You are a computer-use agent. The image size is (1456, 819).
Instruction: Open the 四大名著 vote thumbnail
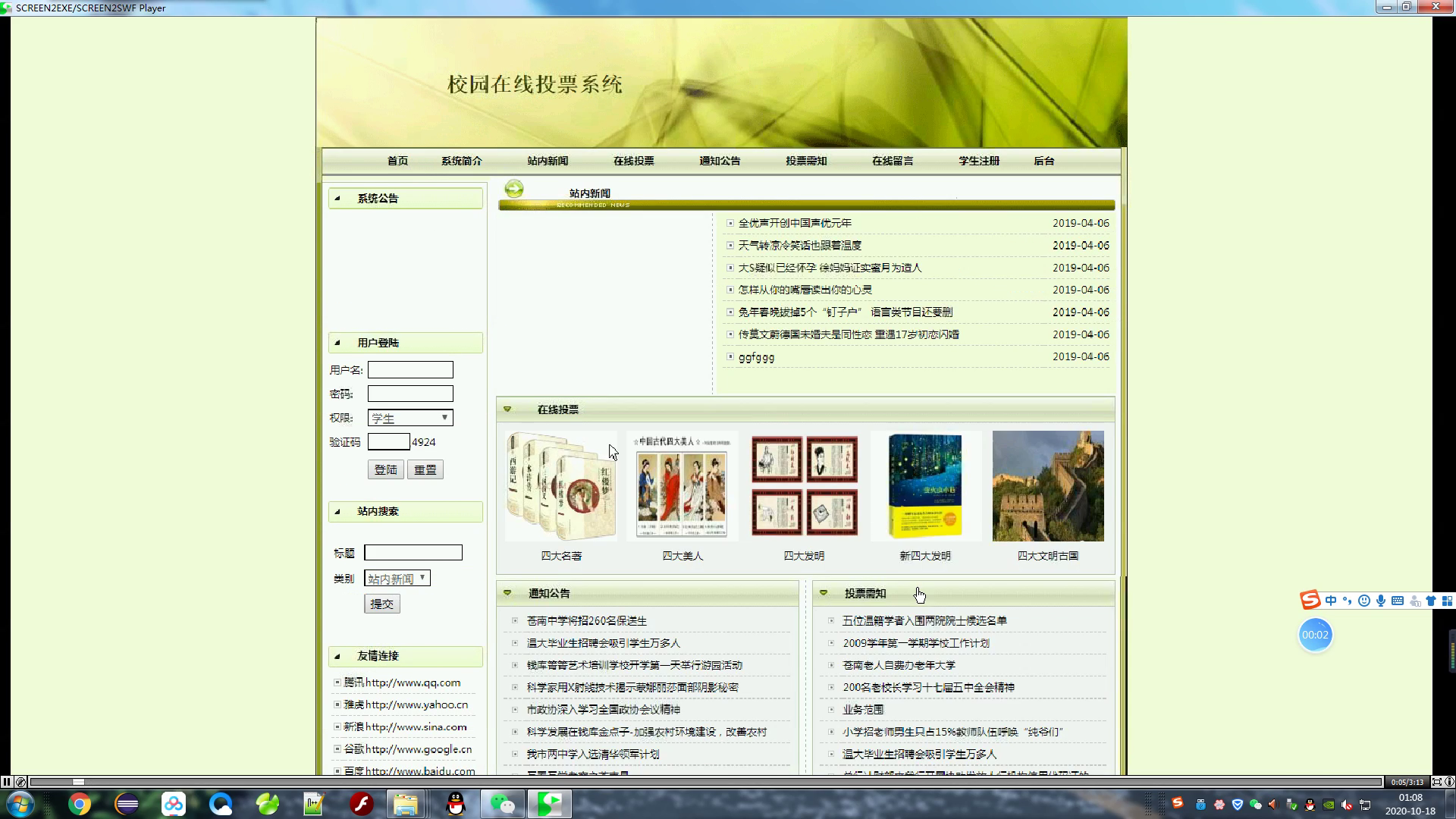[x=561, y=486]
